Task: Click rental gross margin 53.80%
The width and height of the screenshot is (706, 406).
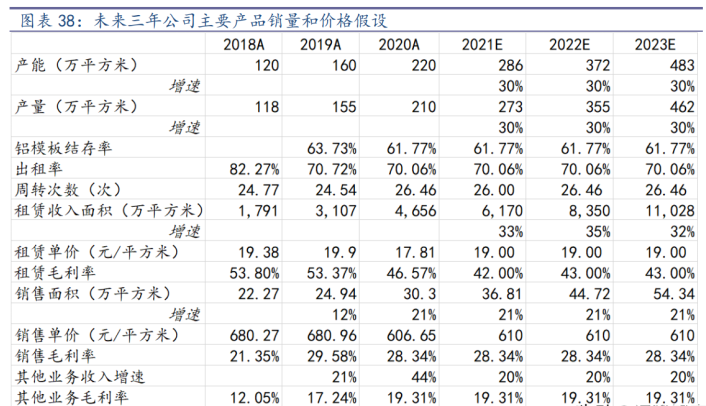Action: pyautogui.click(x=254, y=273)
